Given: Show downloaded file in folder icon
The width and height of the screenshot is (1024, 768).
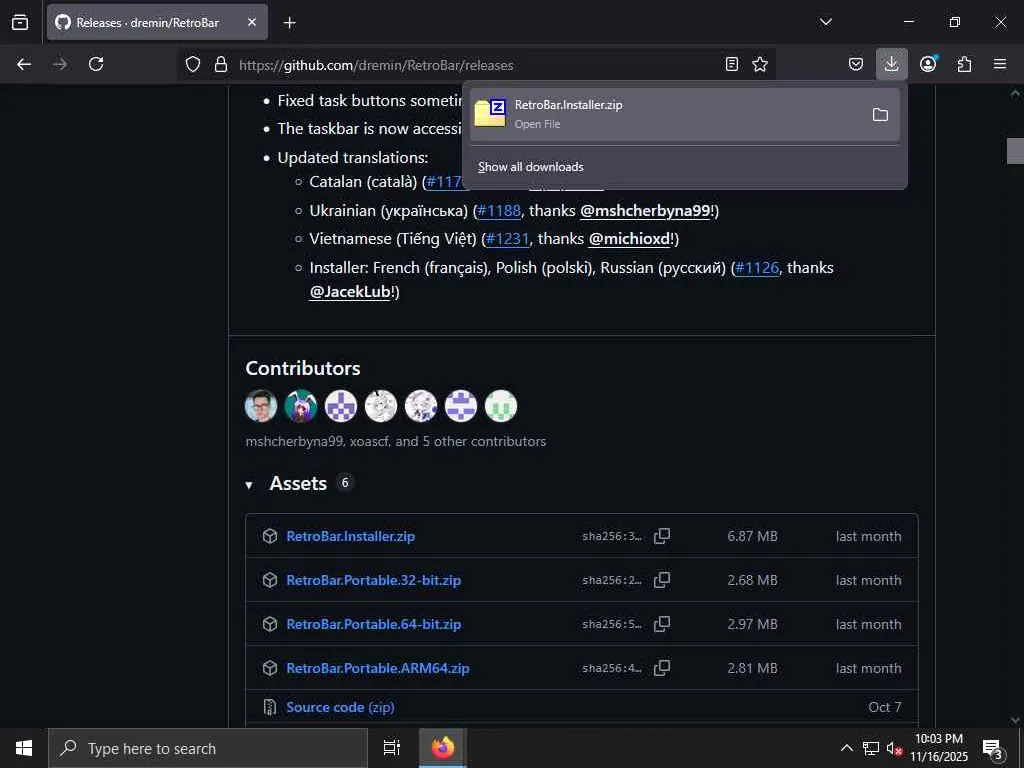Looking at the screenshot, I should coord(880,115).
